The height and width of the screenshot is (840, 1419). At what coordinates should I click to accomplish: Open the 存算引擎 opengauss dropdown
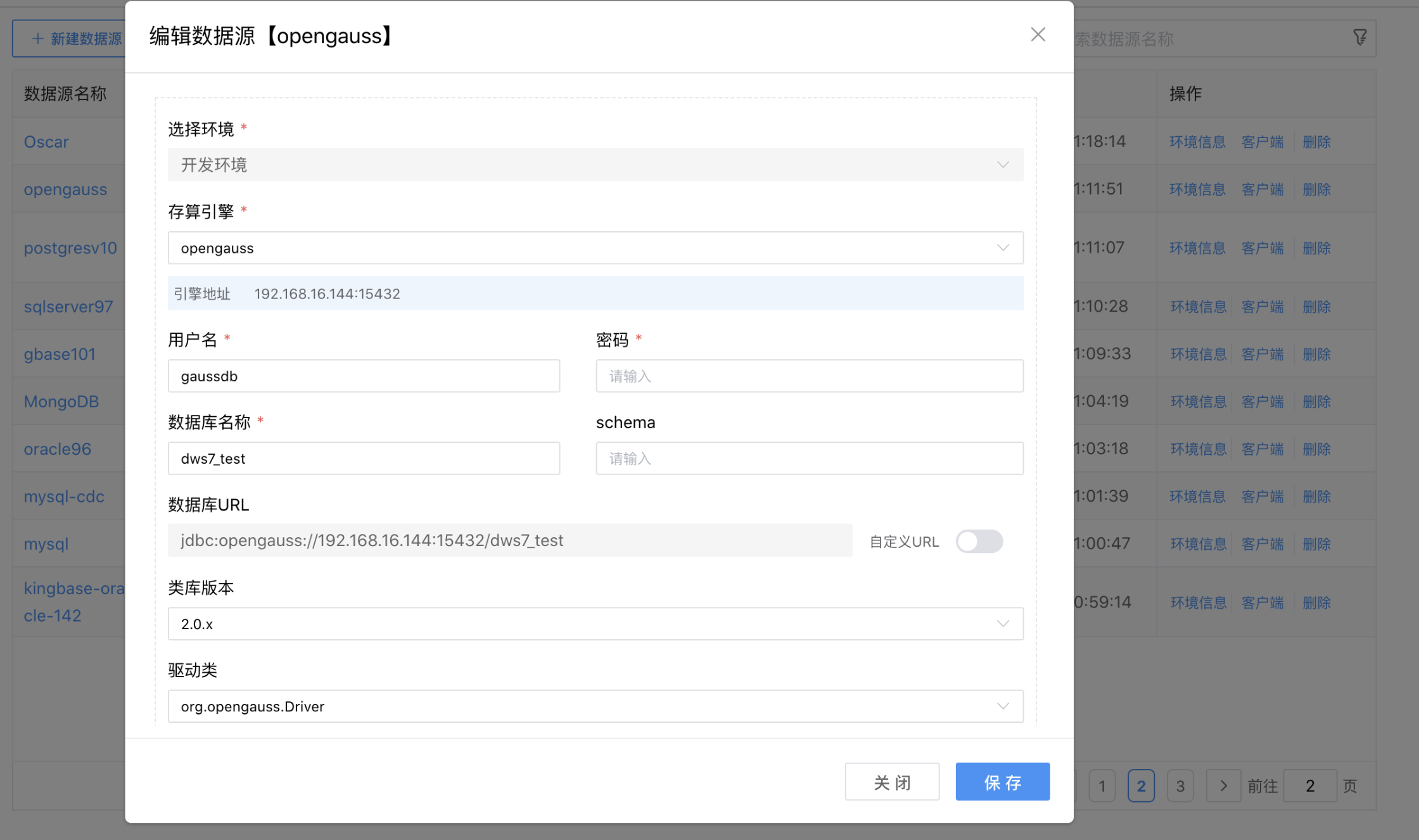(x=595, y=248)
